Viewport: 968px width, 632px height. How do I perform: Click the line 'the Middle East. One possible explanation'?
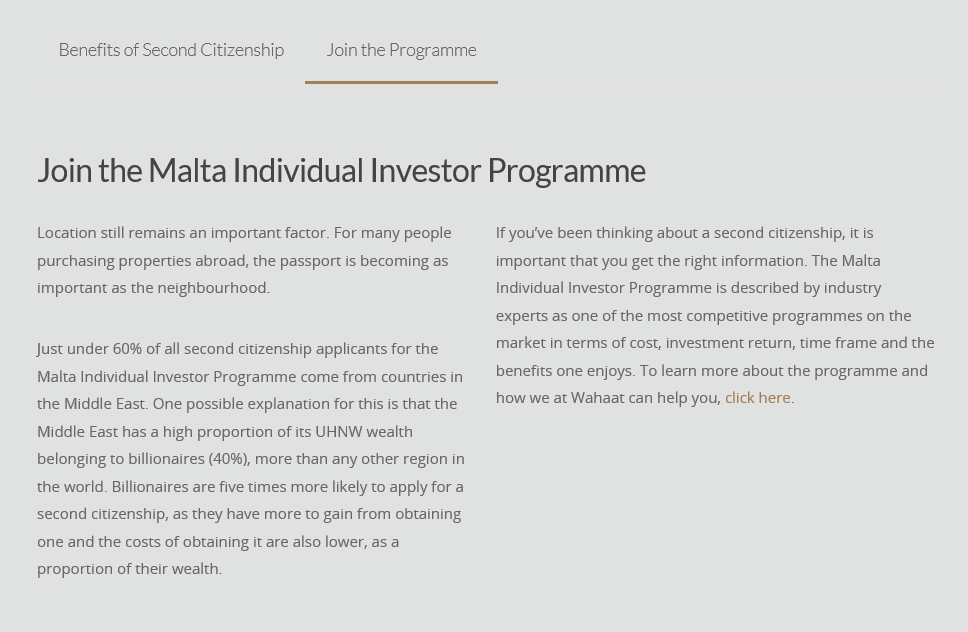(x=247, y=404)
